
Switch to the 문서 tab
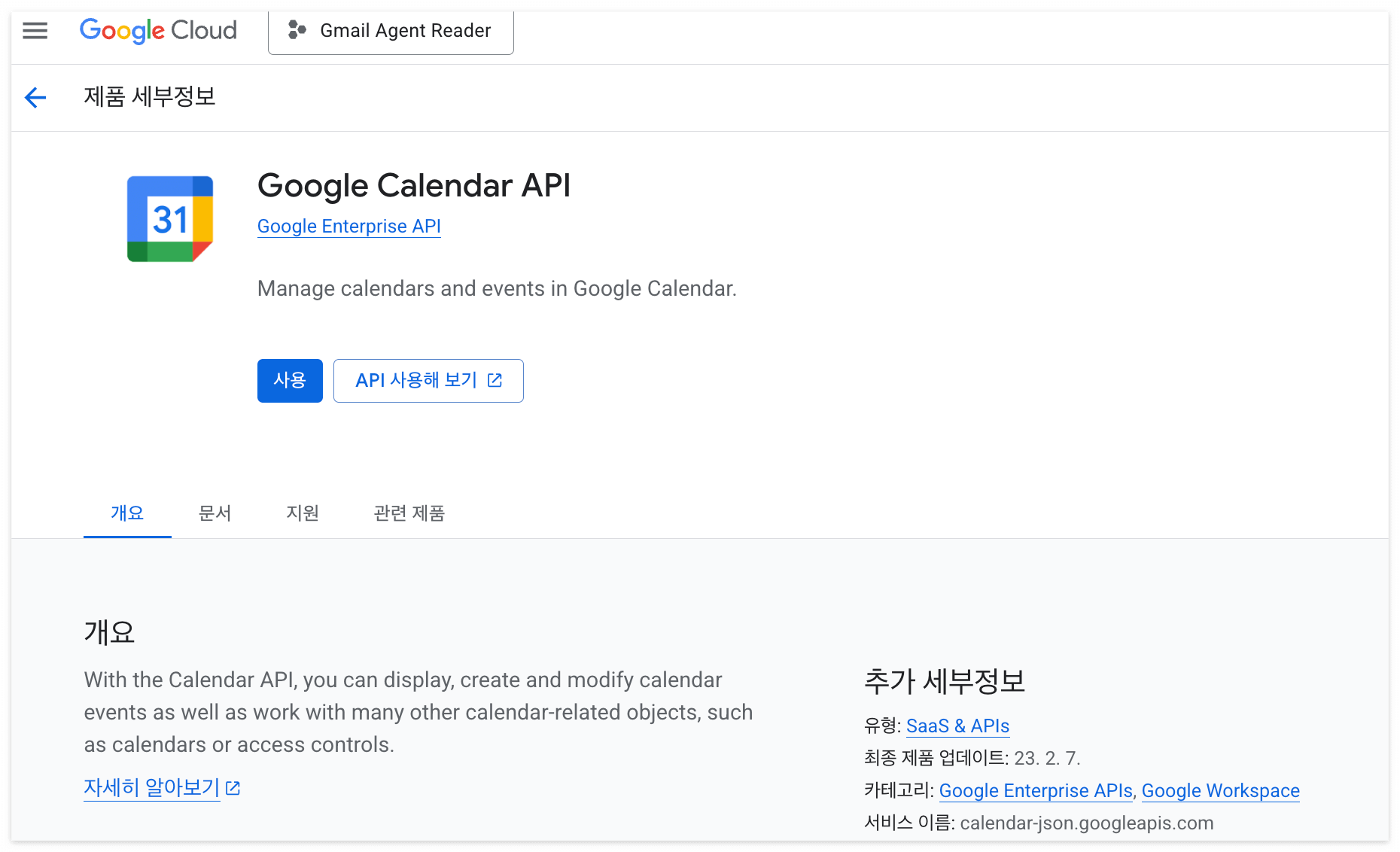215,513
